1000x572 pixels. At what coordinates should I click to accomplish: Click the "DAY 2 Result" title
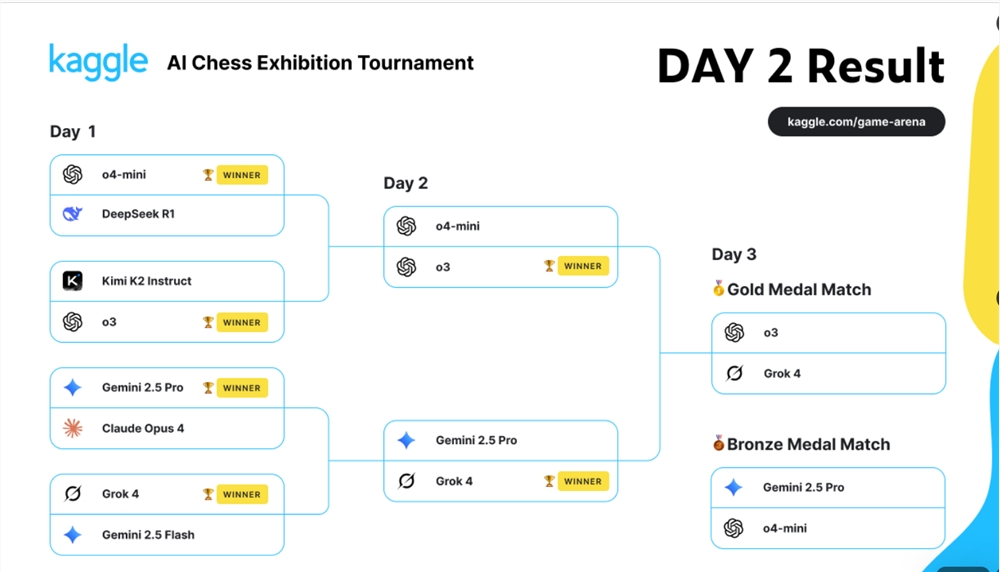click(800, 67)
